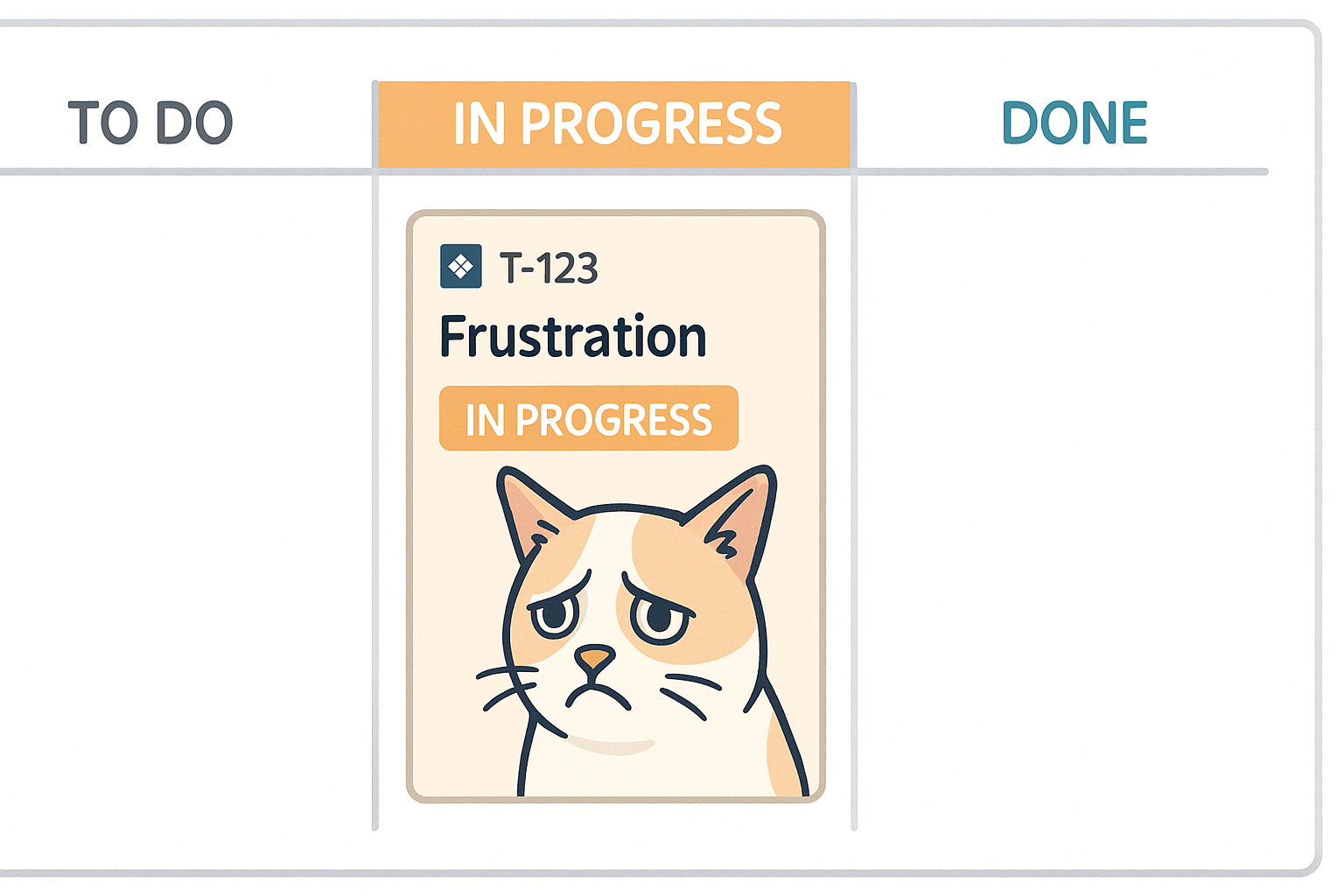Open the T-123 issue key
The width and height of the screenshot is (1344, 896).
click(x=549, y=268)
